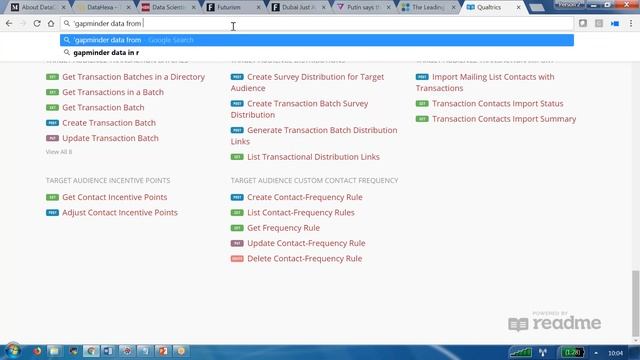Viewport: 640px width, 360px height.
Task: Open Transaction Contacts Import Summary
Action: (504, 119)
